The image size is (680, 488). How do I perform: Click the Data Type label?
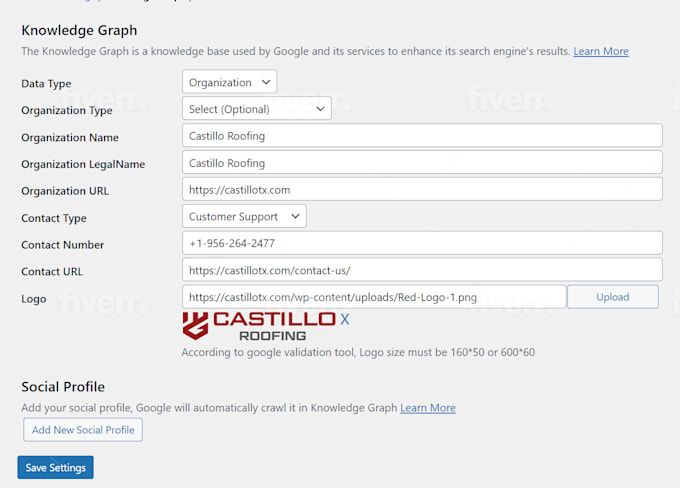pyautogui.click(x=46, y=83)
